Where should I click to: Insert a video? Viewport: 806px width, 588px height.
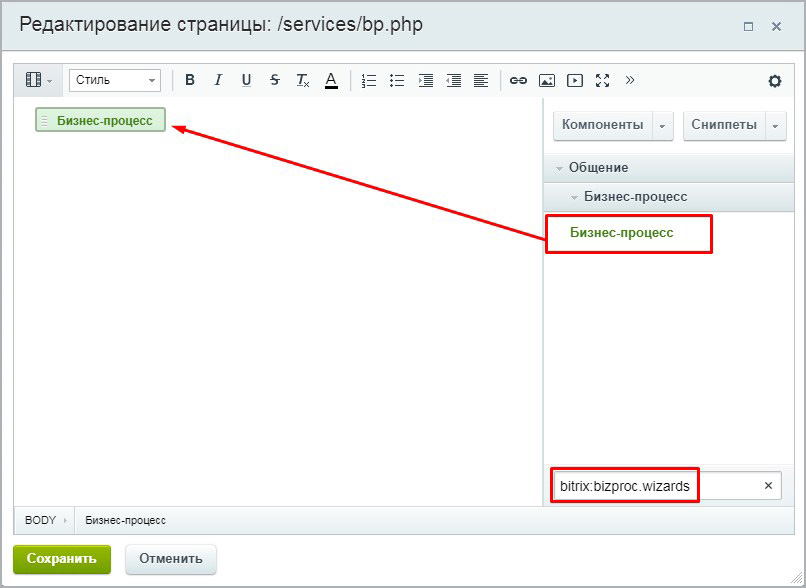[x=574, y=81]
